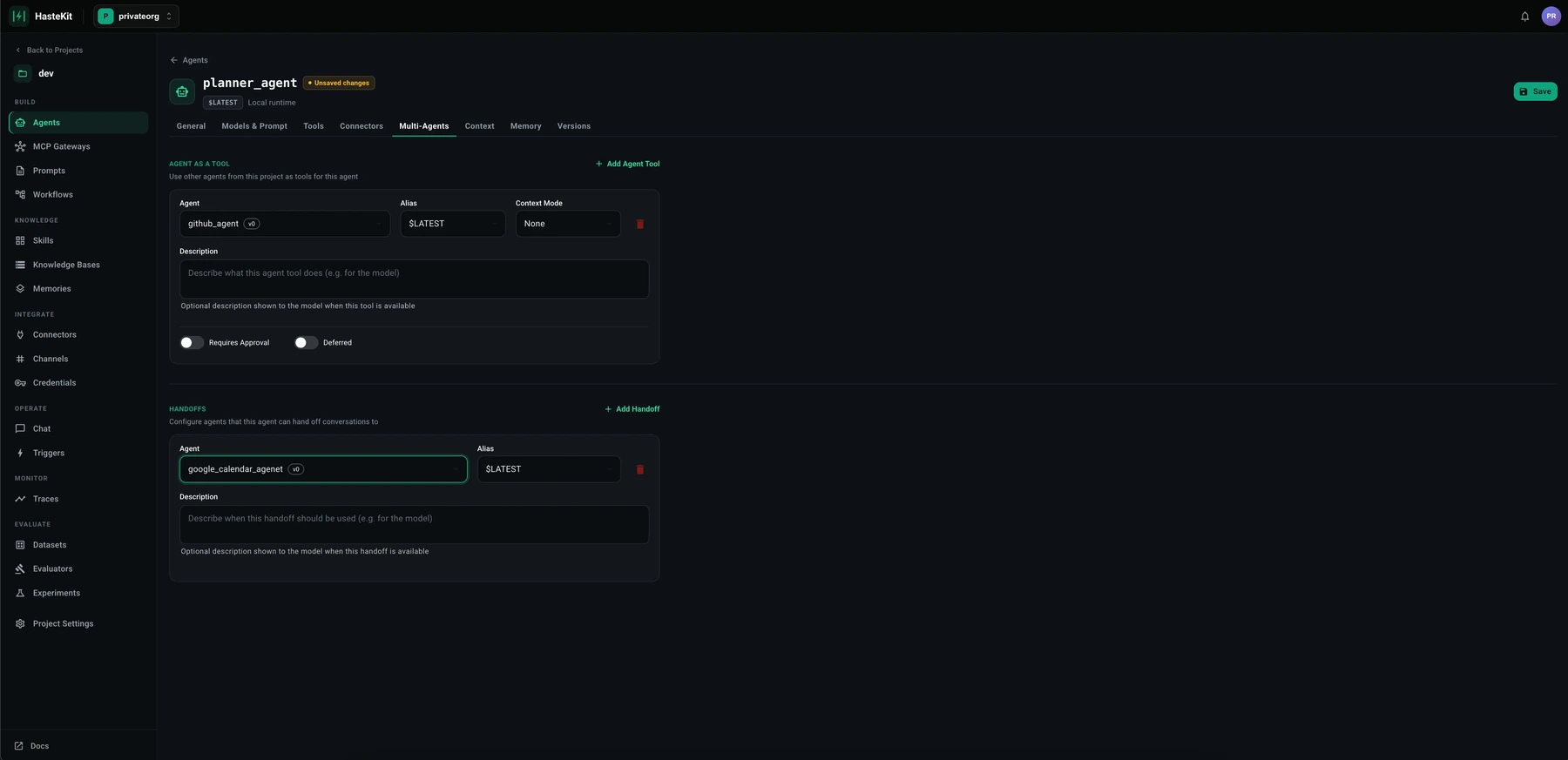Screen dimensions: 1568x760
Task: Click the HasteKit logo icon
Action: [x=18, y=16]
